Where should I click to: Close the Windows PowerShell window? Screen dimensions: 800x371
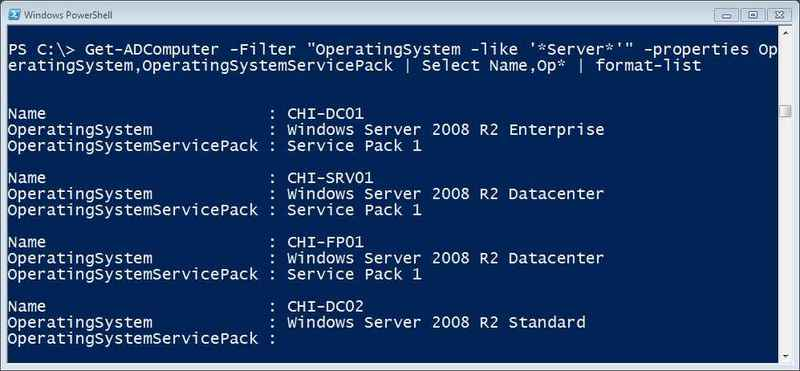[779, 14]
